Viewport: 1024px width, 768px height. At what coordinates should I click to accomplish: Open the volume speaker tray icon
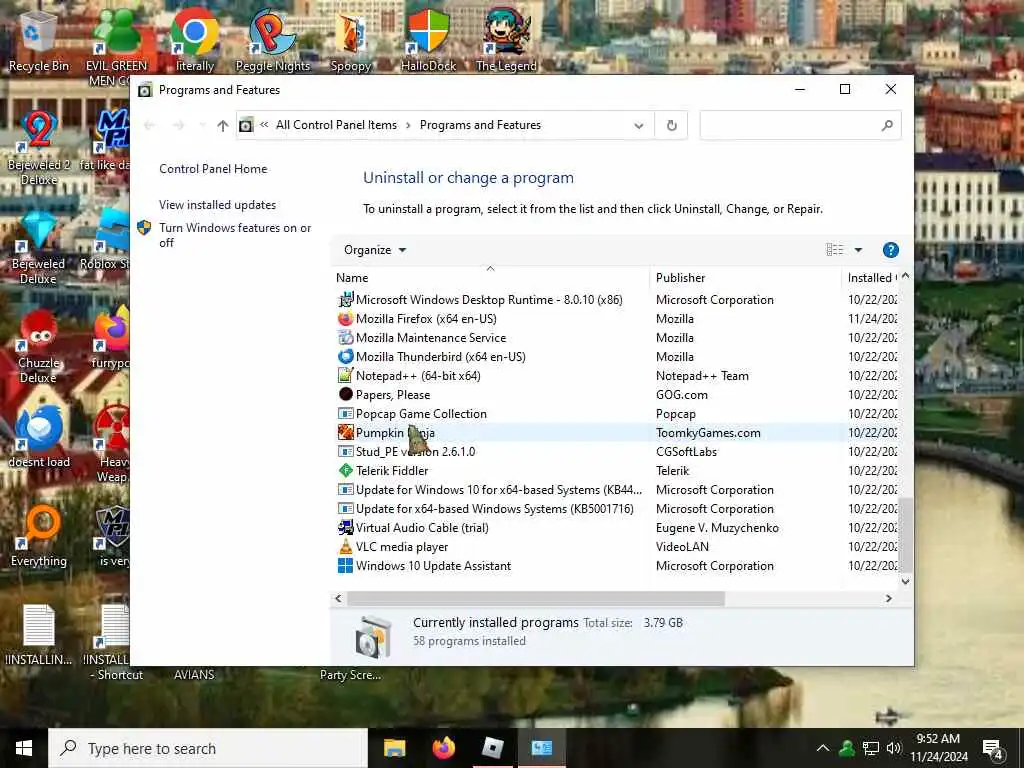tap(893, 748)
